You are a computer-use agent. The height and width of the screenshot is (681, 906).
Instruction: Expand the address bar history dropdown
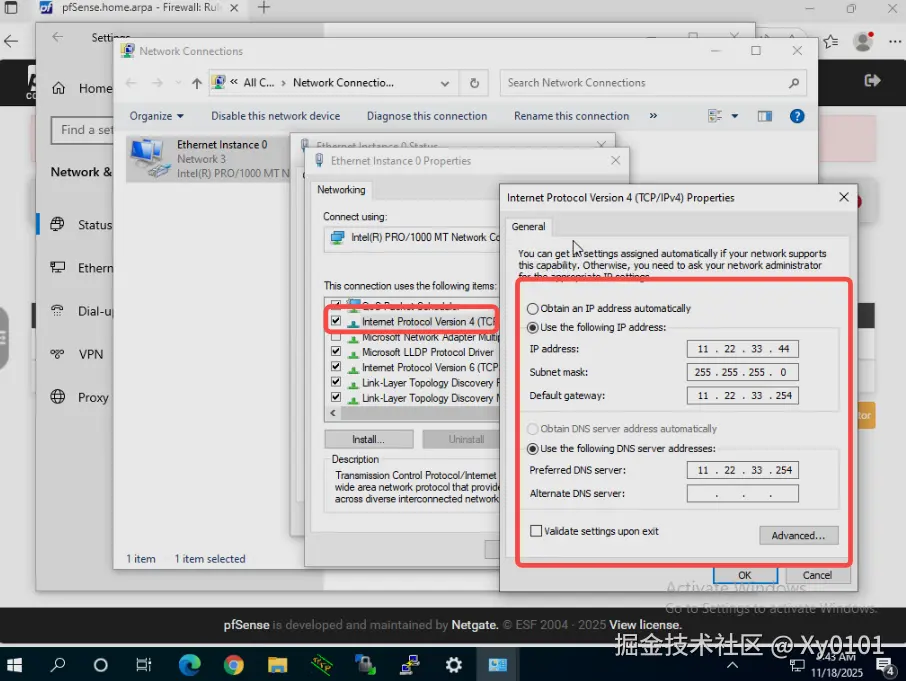445,83
